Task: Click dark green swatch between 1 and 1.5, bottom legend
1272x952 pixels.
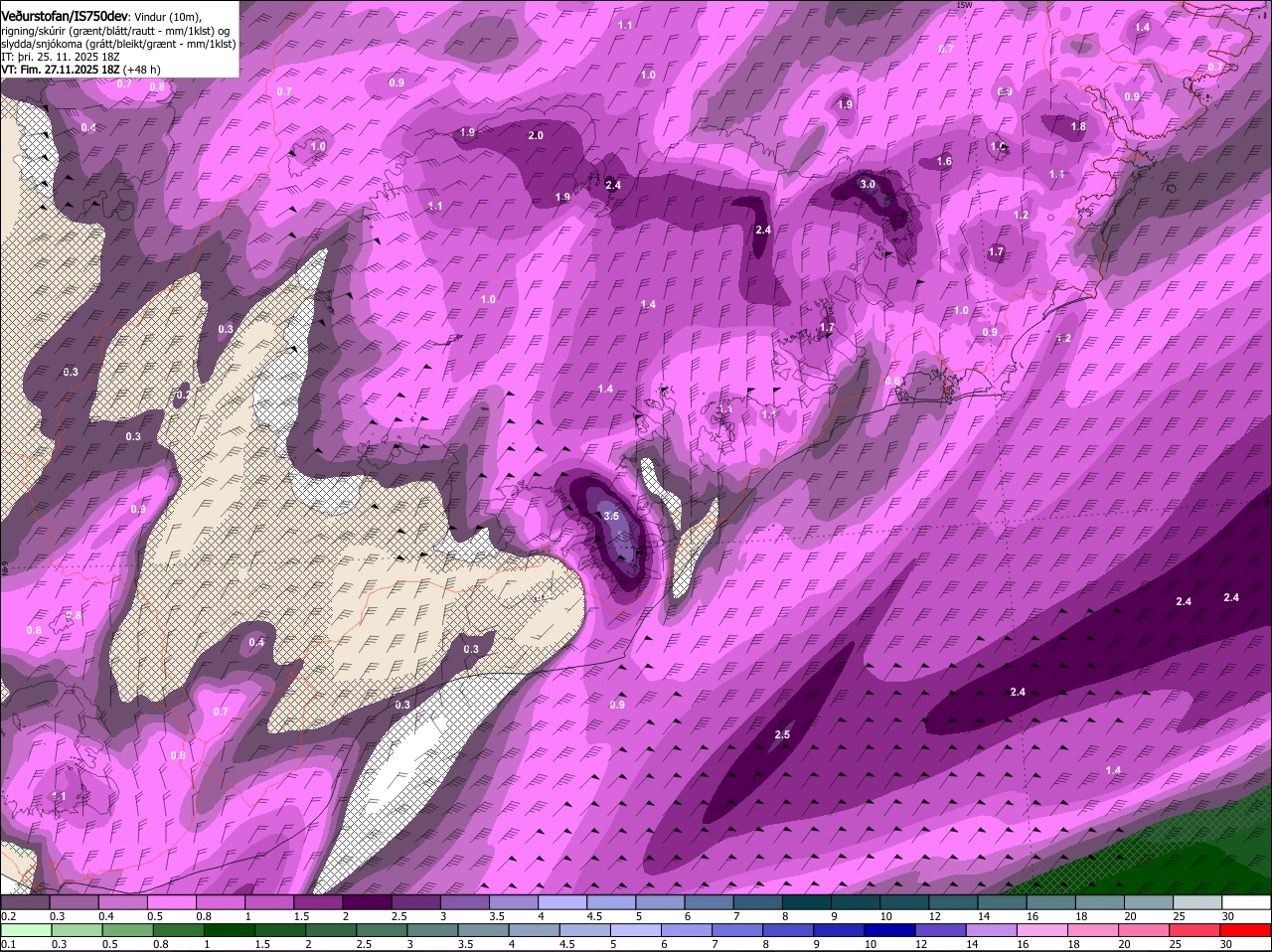Action: pos(228,930)
